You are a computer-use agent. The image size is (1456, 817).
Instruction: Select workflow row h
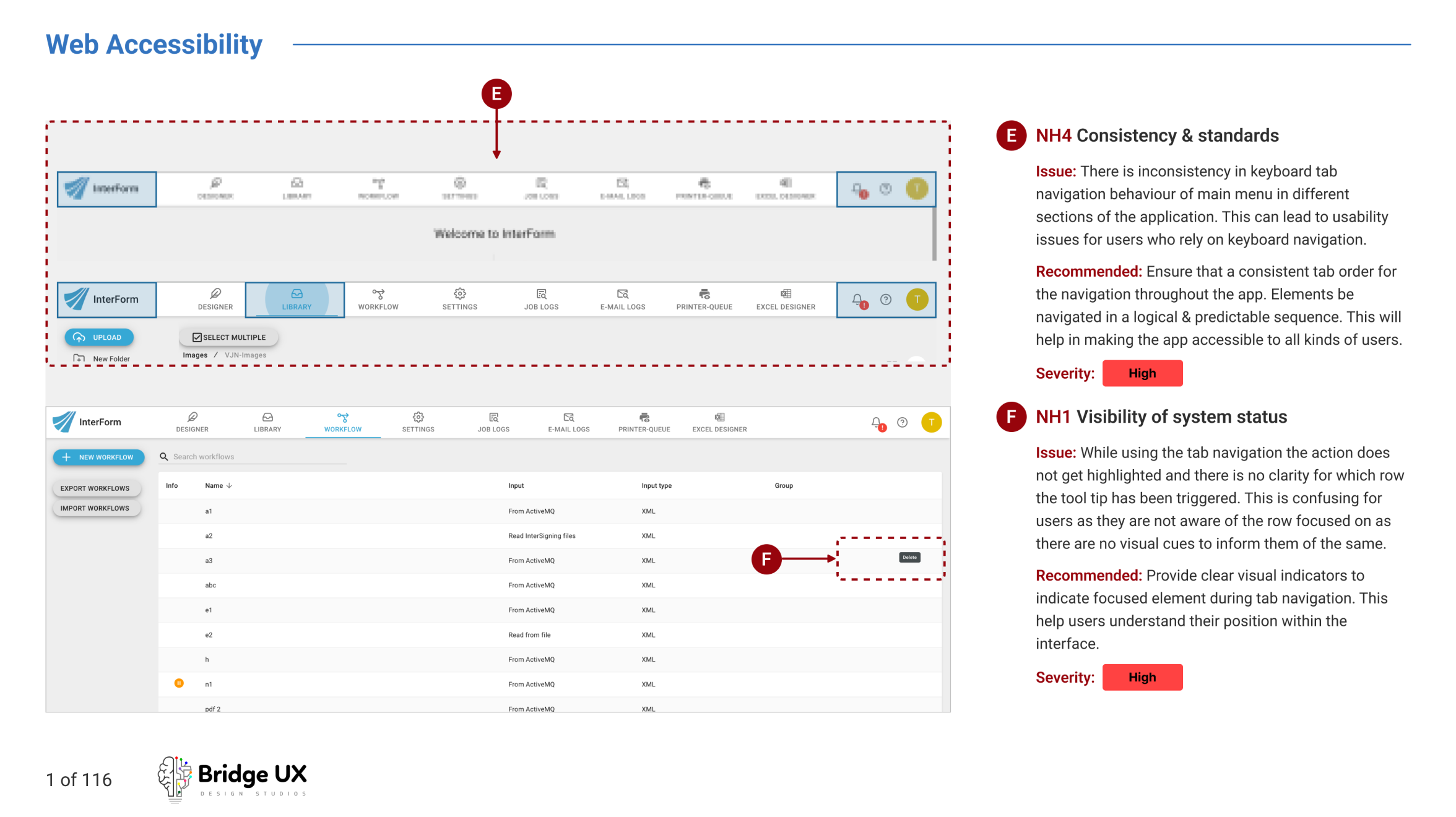pyautogui.click(x=550, y=660)
